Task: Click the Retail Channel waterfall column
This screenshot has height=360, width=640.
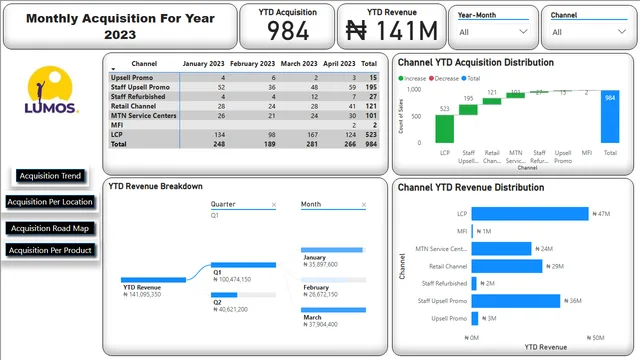Action: 492,101
